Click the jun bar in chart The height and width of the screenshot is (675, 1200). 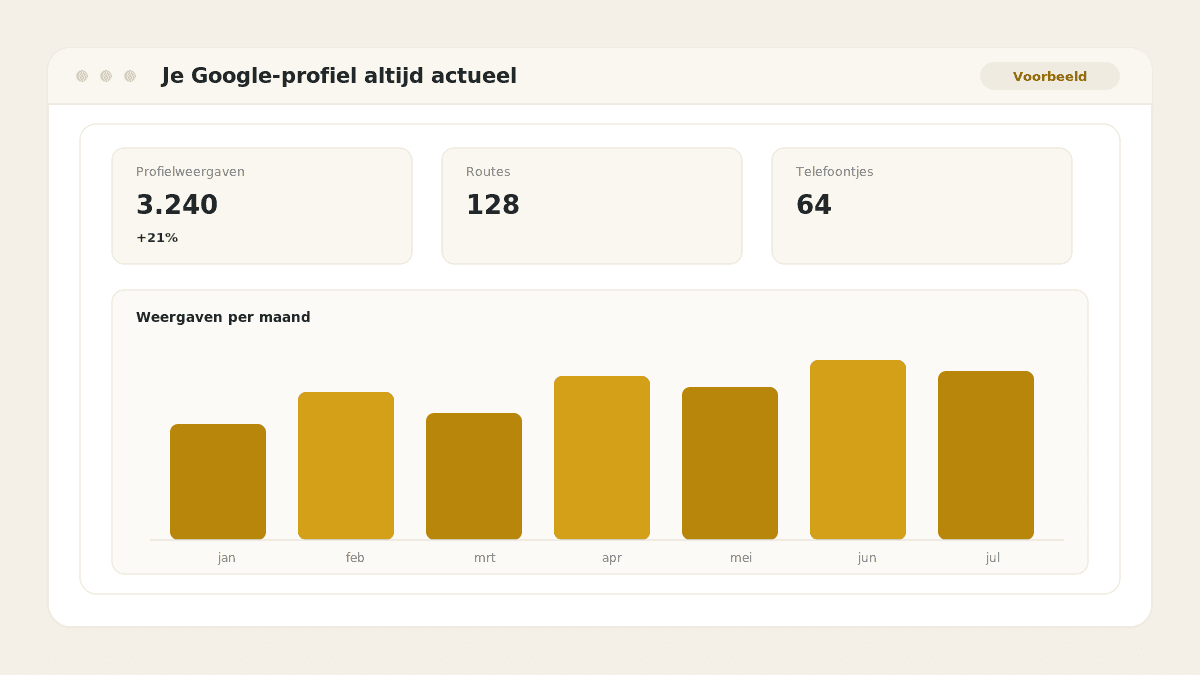858,450
